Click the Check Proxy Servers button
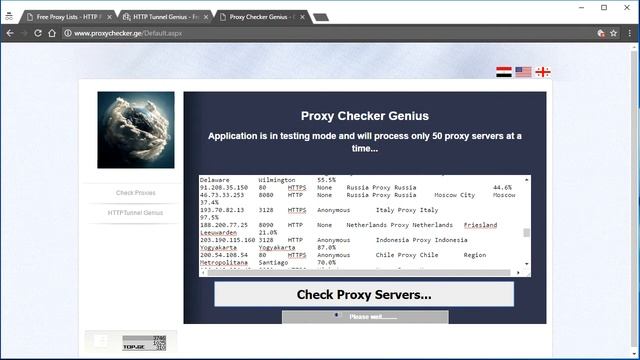The image size is (640, 360). tap(364, 294)
